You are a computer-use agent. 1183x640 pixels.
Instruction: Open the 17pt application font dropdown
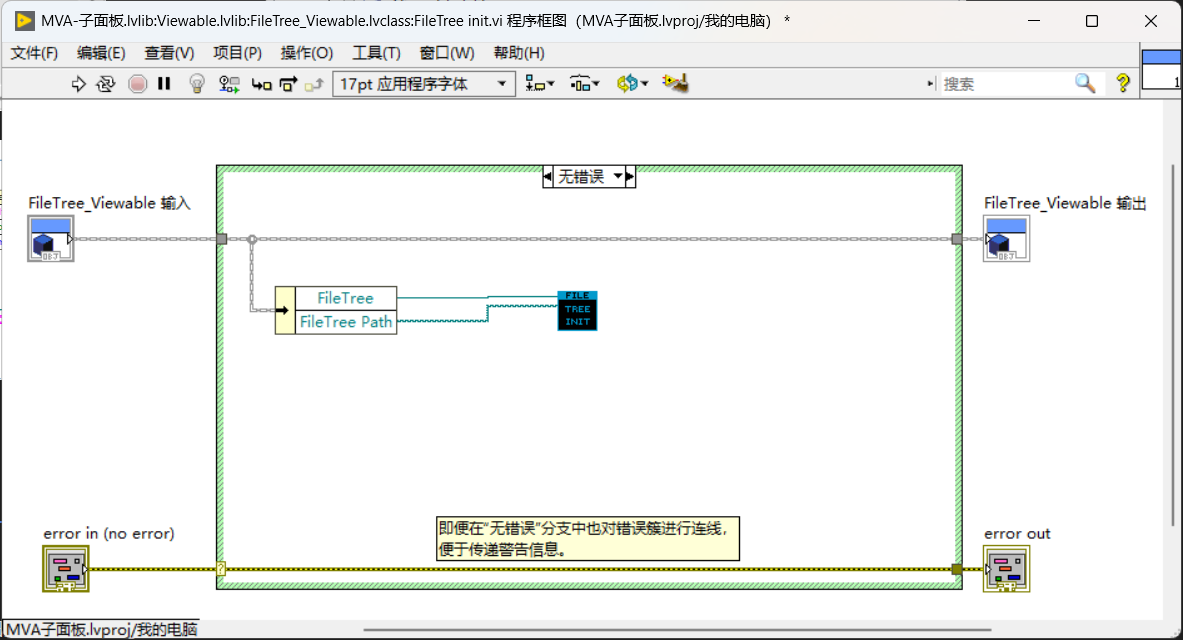(424, 84)
